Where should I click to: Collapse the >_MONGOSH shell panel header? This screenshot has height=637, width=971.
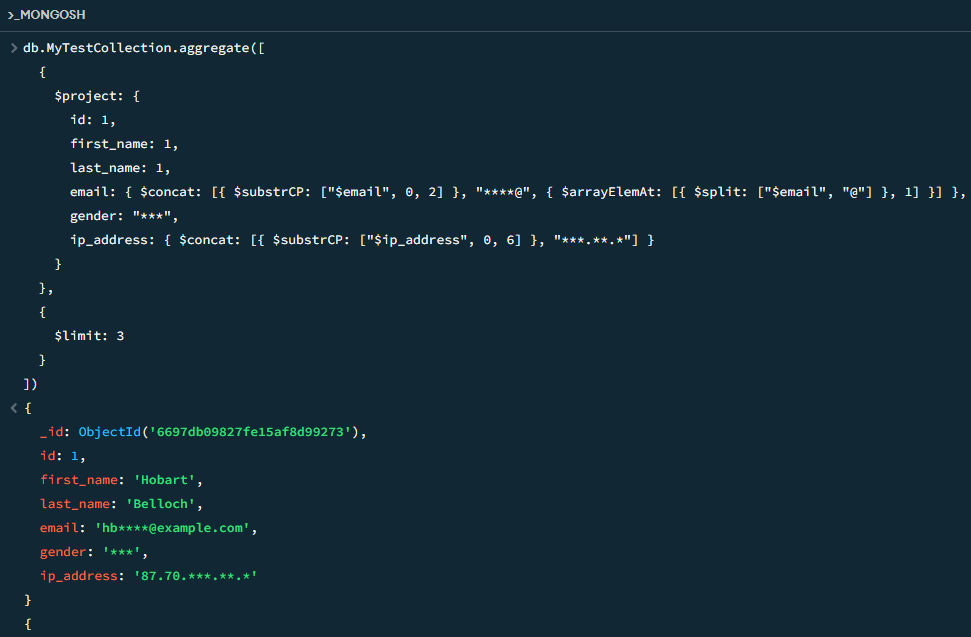[x=46, y=14]
